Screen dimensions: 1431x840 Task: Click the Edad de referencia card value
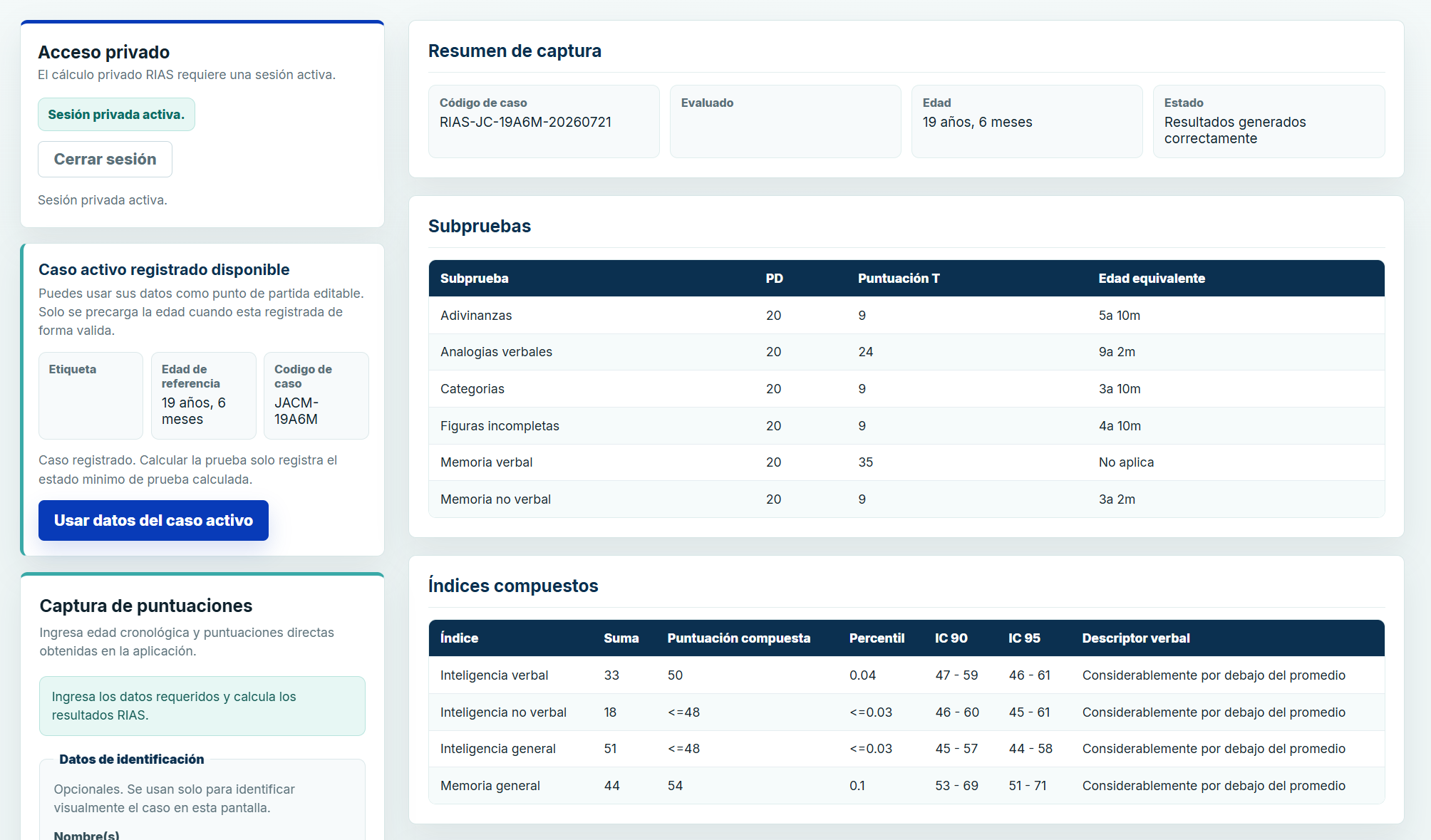point(193,411)
